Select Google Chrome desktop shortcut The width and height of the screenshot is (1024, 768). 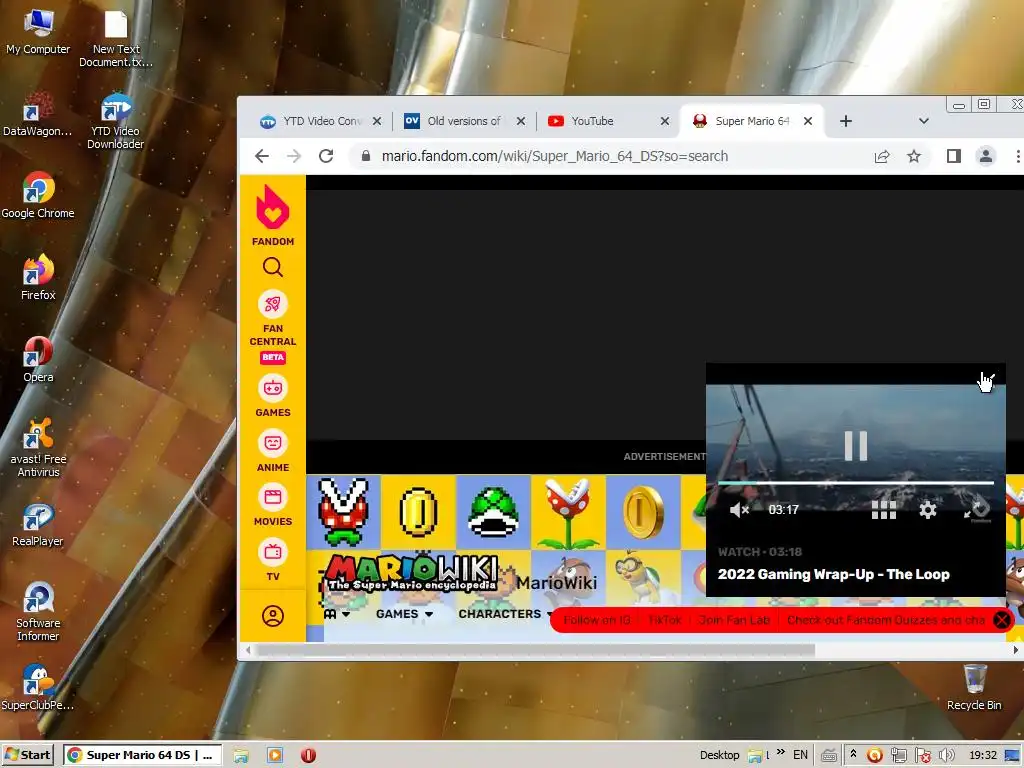point(38,195)
